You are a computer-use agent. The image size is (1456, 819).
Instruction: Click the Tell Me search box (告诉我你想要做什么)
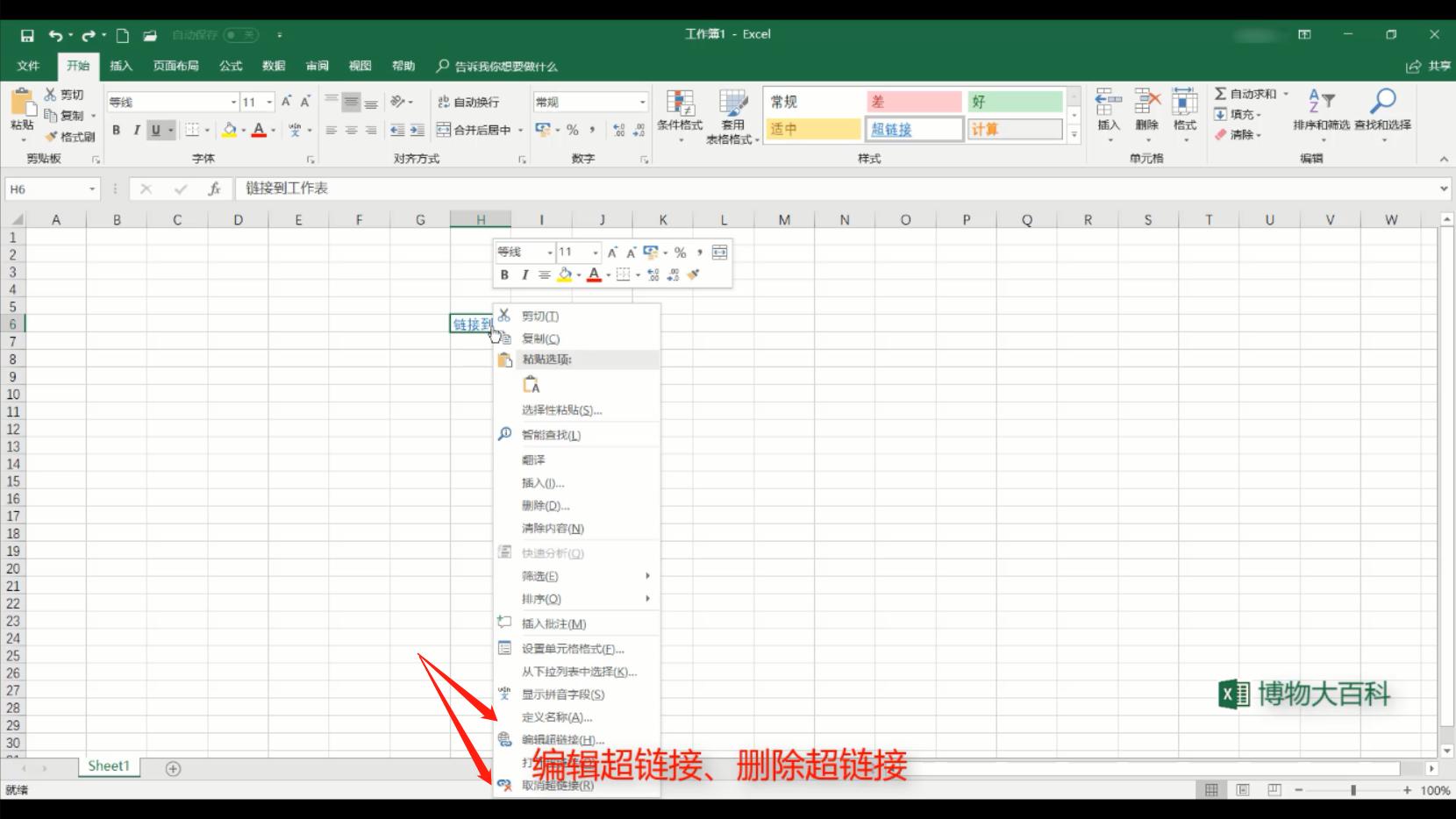tap(497, 67)
